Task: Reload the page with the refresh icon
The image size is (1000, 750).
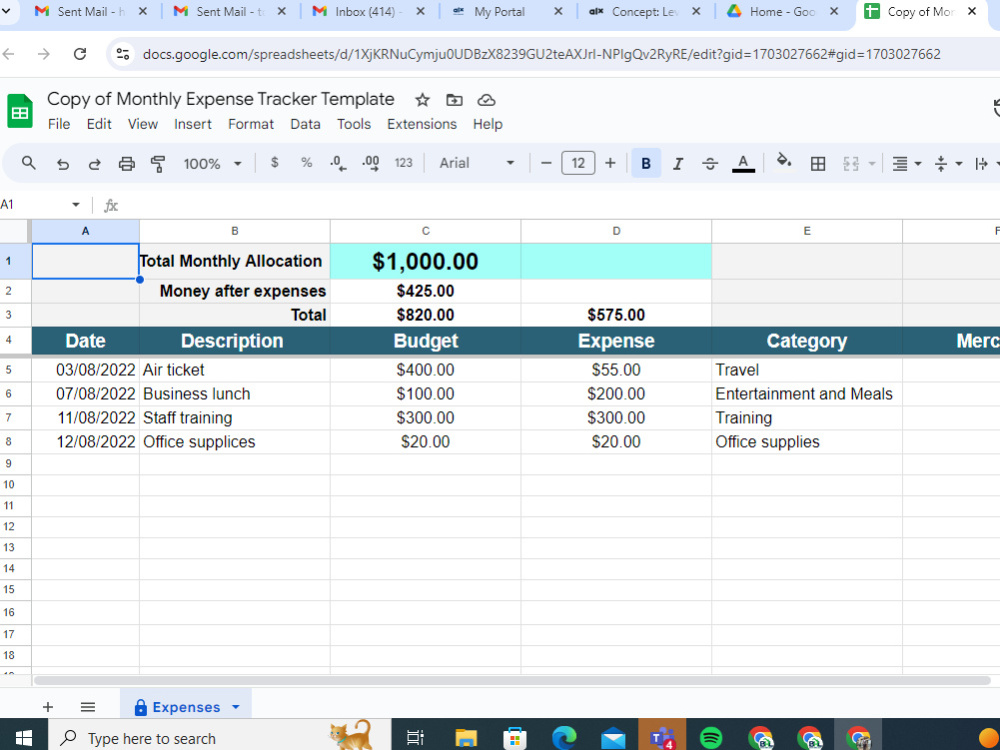Action: (80, 54)
